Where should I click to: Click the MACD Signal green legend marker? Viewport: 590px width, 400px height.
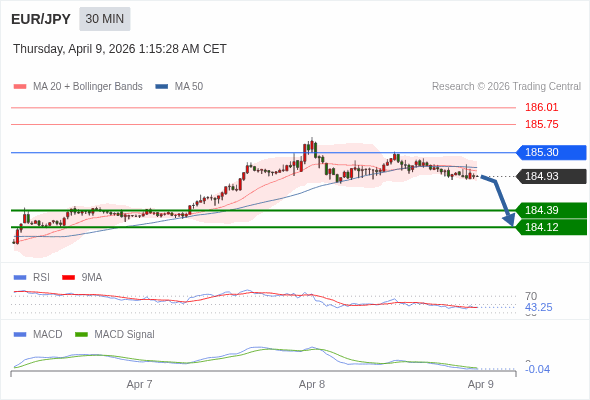(81, 334)
